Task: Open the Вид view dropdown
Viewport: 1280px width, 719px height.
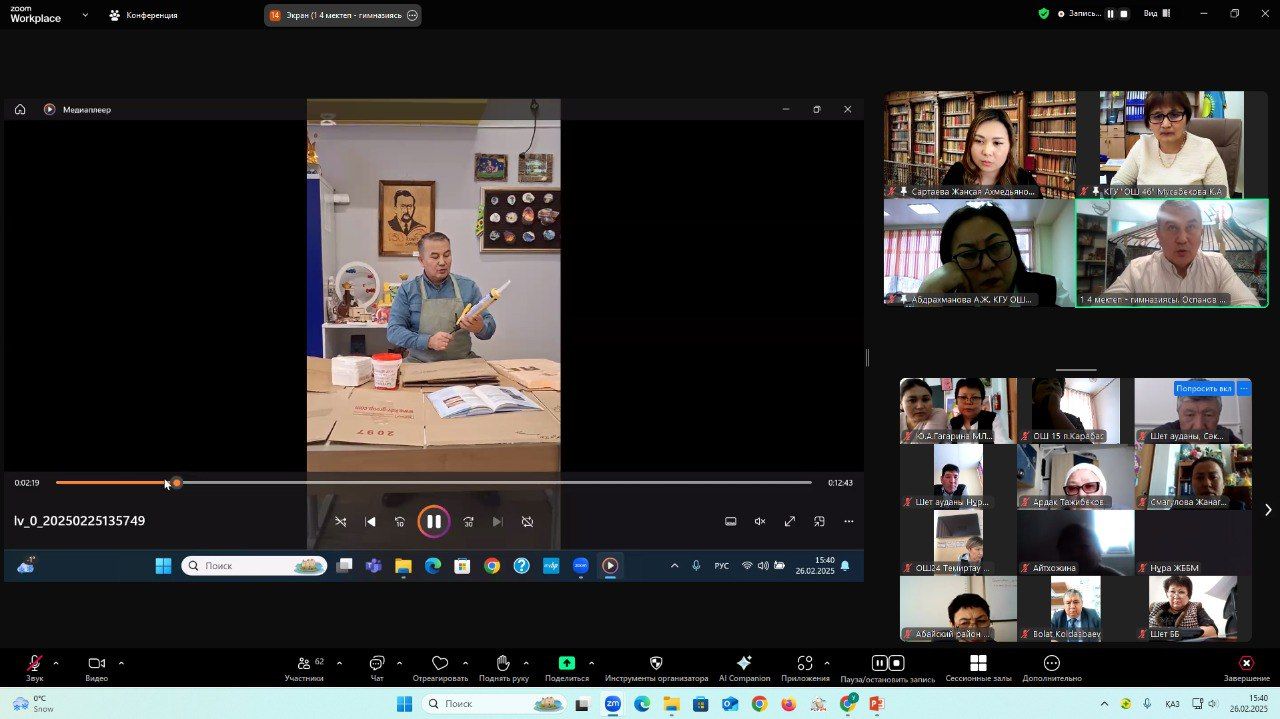Action: (1156, 14)
